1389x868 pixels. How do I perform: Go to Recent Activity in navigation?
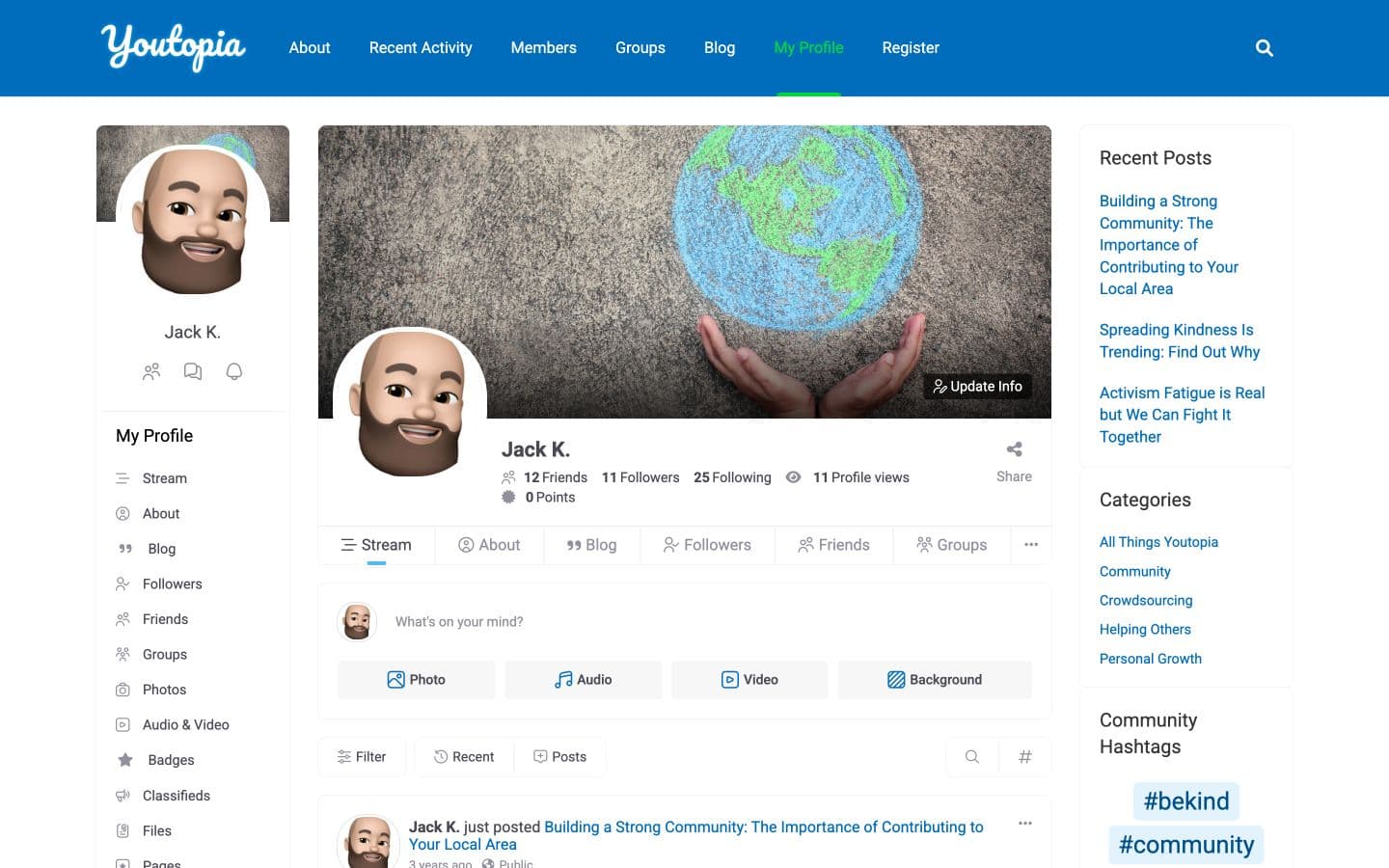point(421,48)
